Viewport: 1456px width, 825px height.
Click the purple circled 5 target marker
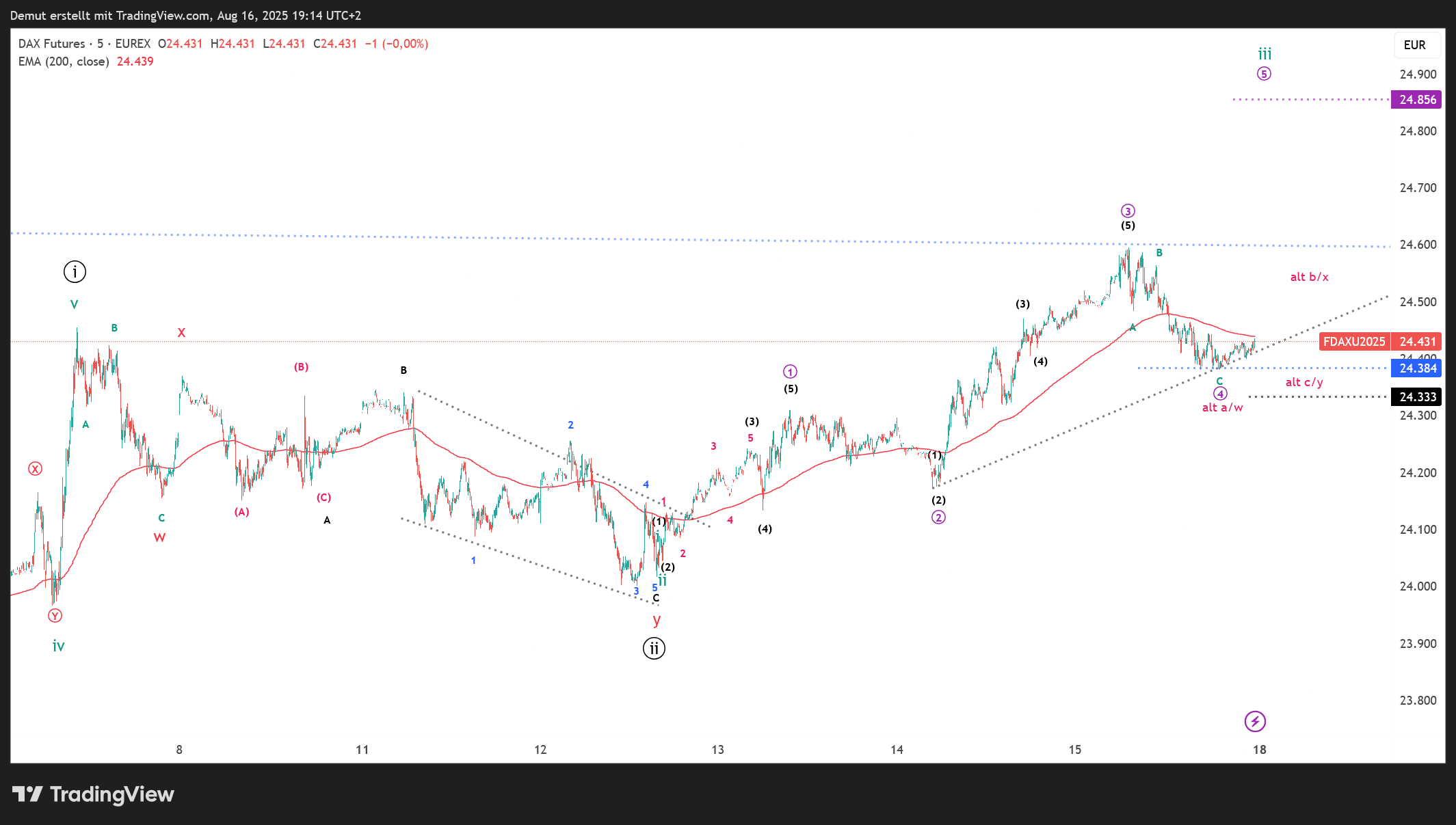click(x=1264, y=74)
